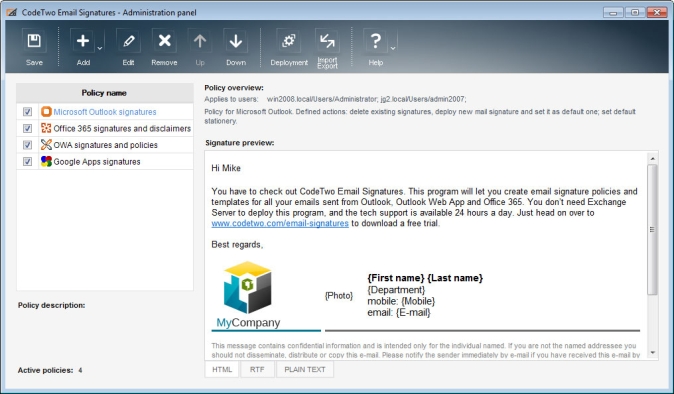Screen dimensions: 674x394
Task: Click the preview scrollbar up arrow
Action: pos(653,159)
